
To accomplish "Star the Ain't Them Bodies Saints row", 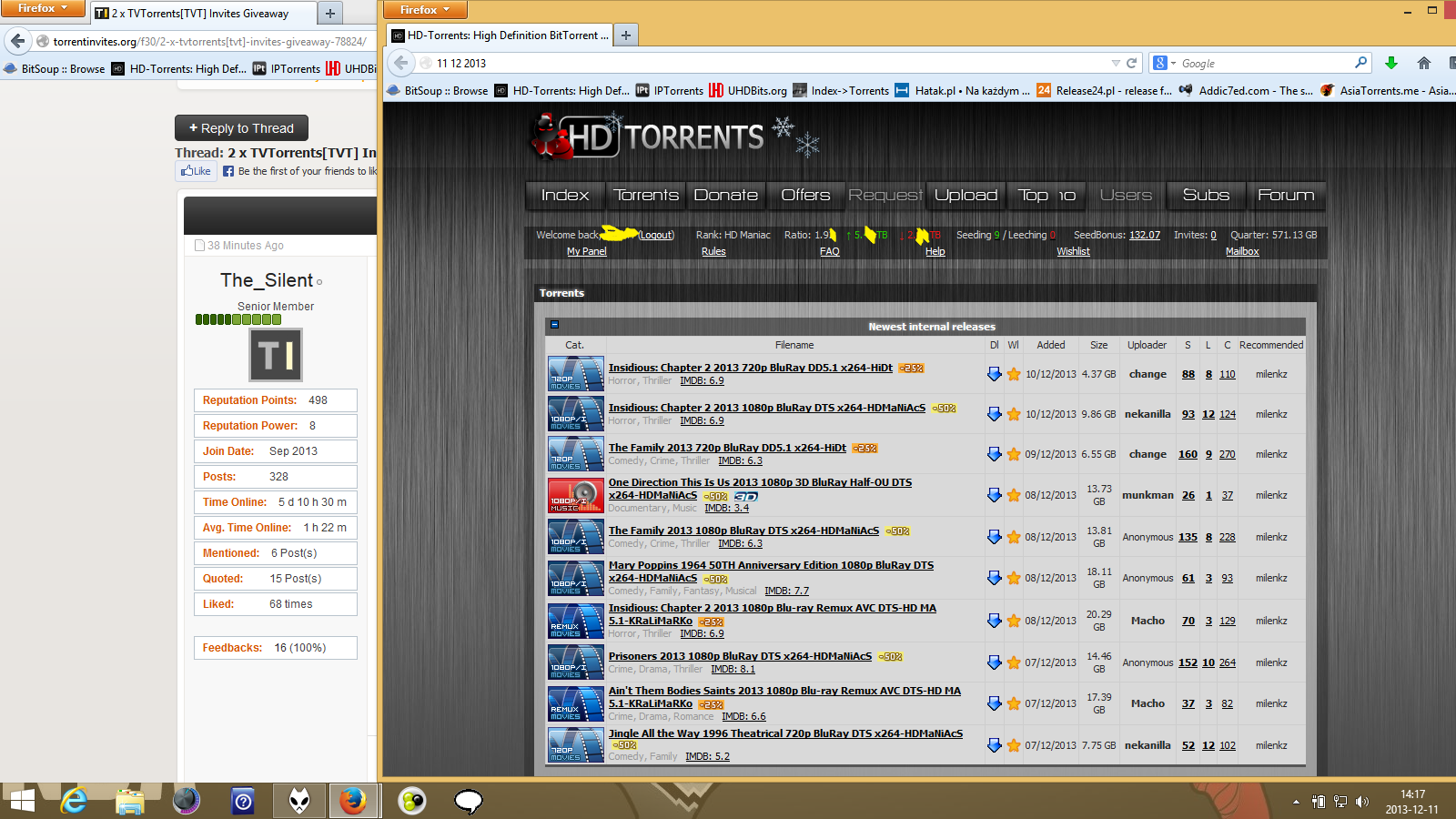I will pyautogui.click(x=1014, y=703).
